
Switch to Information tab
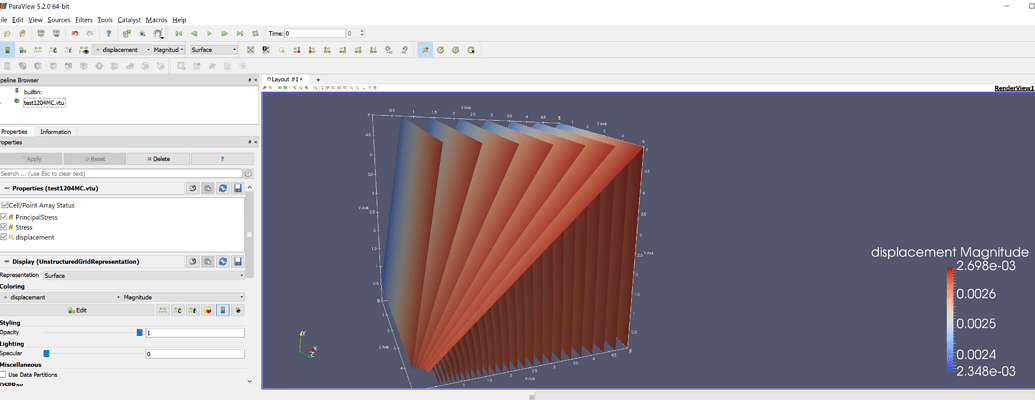point(55,132)
